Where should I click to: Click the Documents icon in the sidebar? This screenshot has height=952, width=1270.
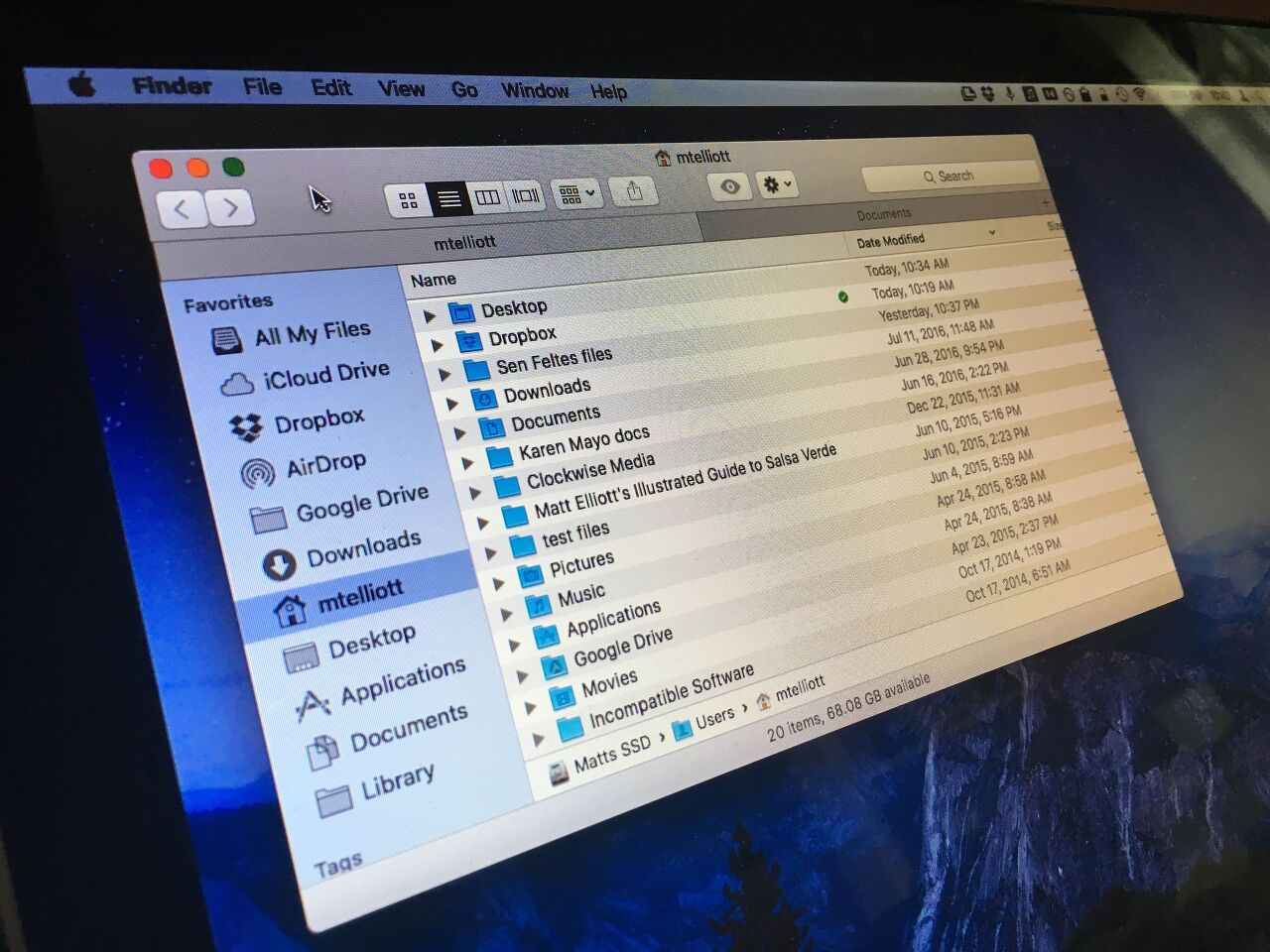(323, 754)
